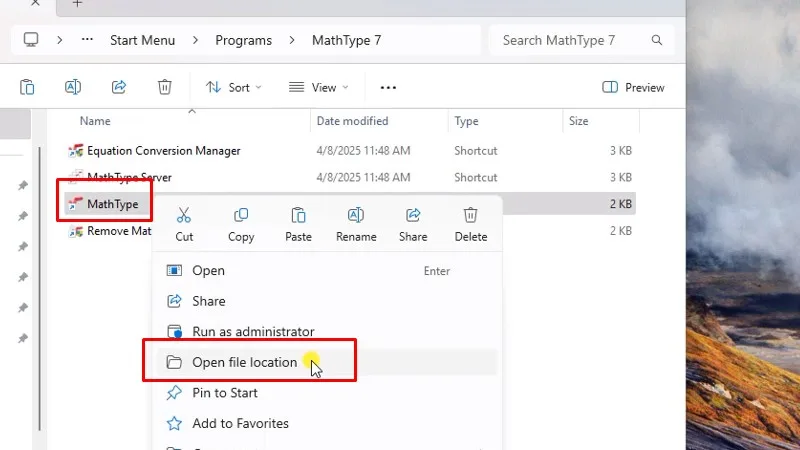Viewport: 800px width, 450px height.
Task: Click the Copy icon in context menu
Action: (241, 215)
